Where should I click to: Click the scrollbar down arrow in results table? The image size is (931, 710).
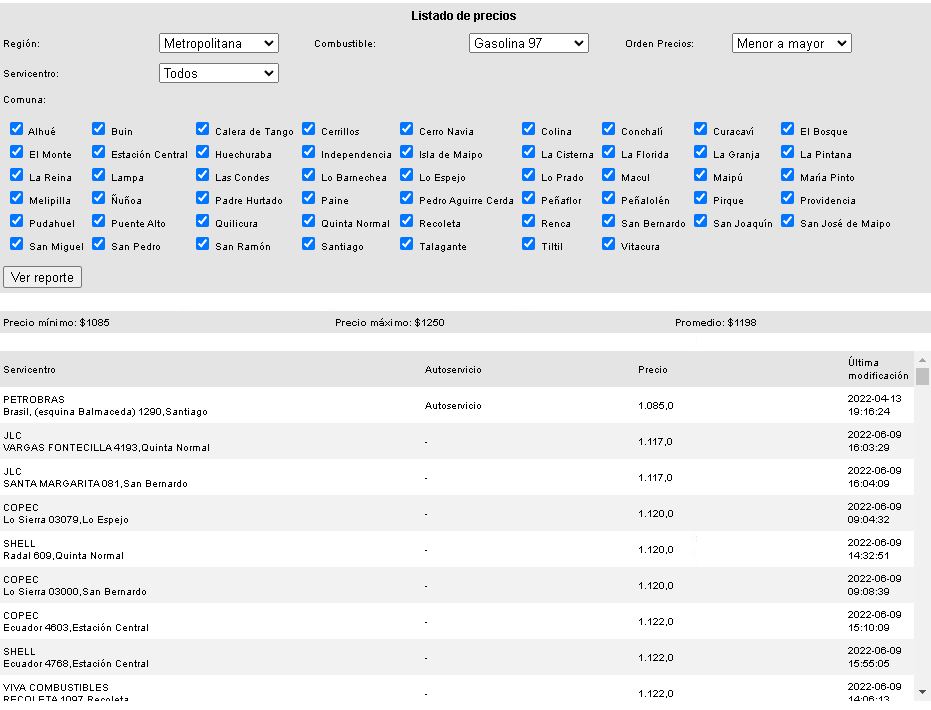point(922,691)
